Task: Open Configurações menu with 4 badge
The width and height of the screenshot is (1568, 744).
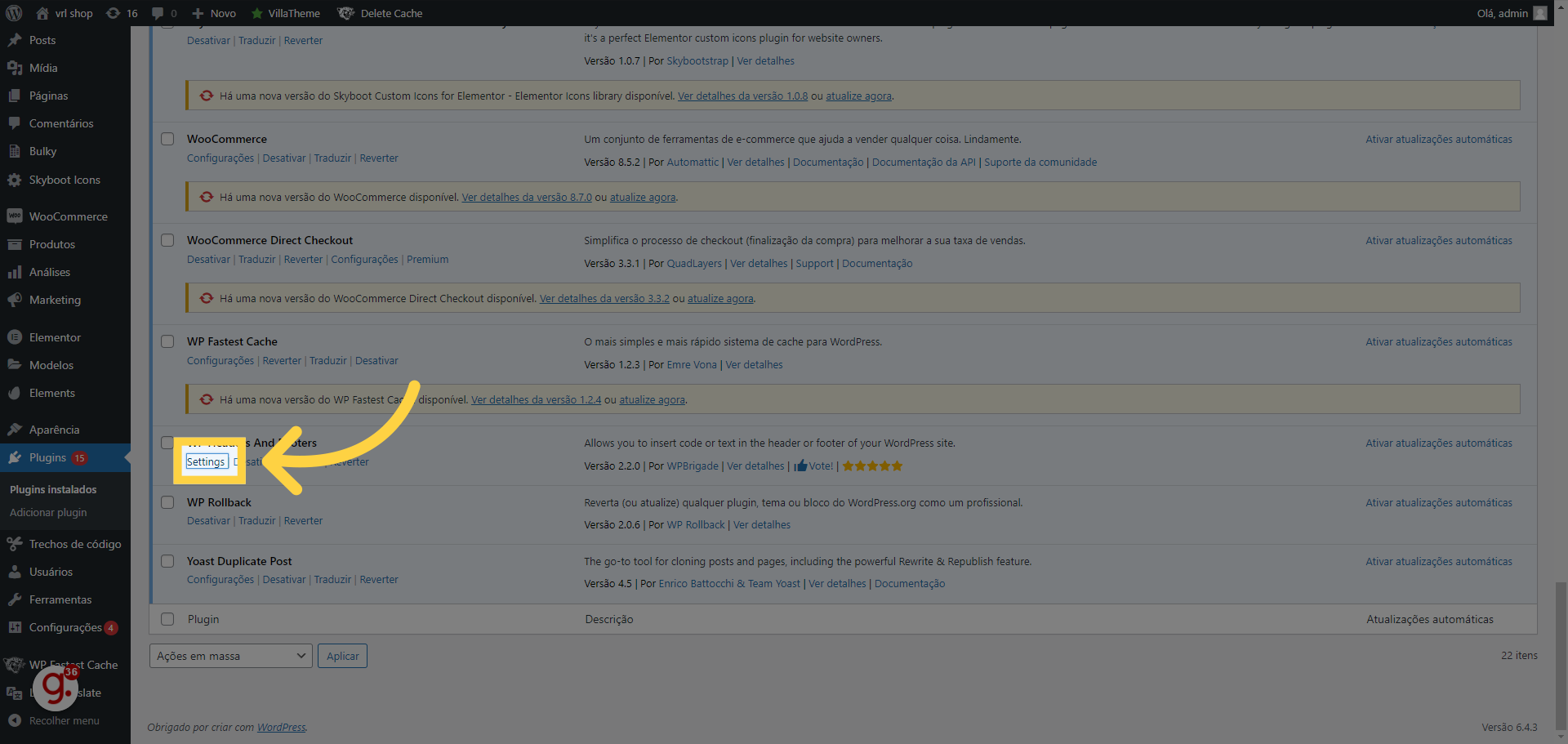Action: [x=65, y=627]
